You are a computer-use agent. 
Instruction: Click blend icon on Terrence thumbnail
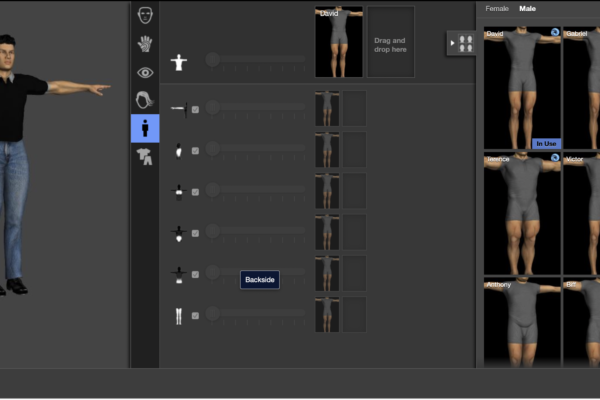[x=555, y=157]
